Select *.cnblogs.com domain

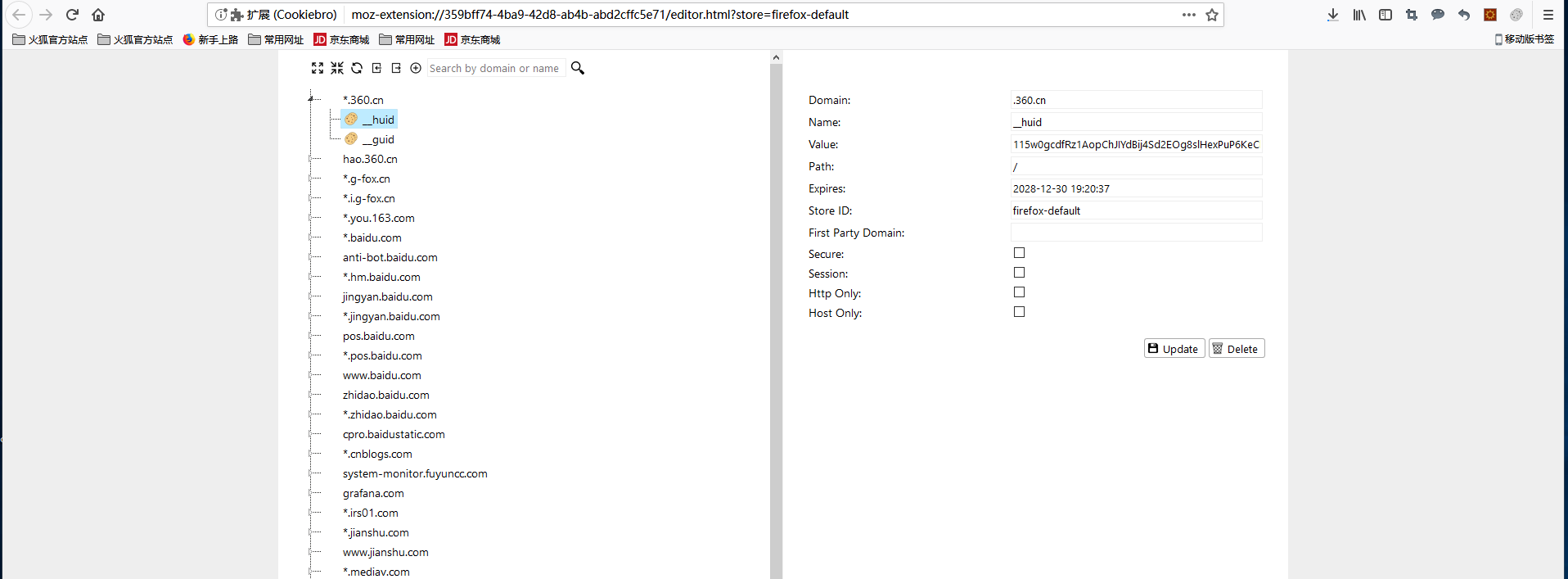(x=377, y=454)
